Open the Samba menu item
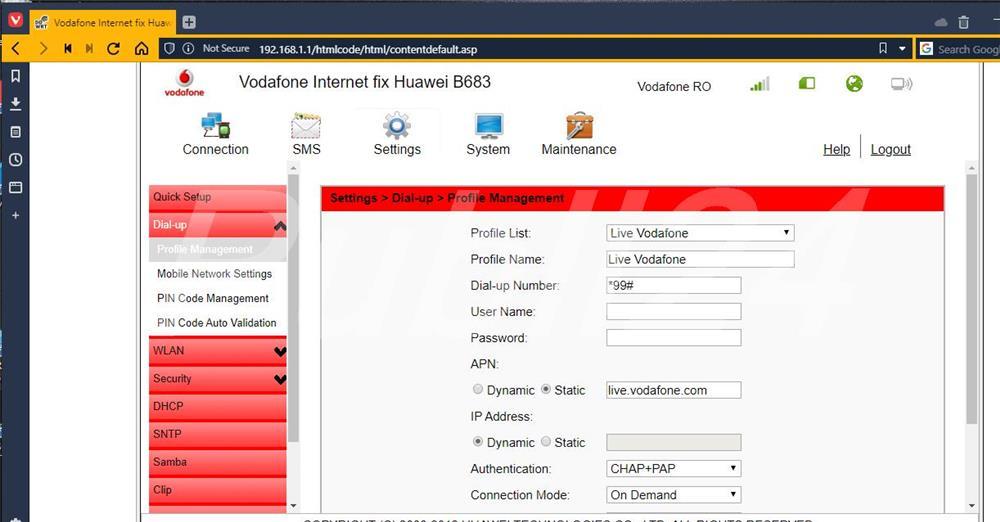1000x522 pixels. coord(217,462)
